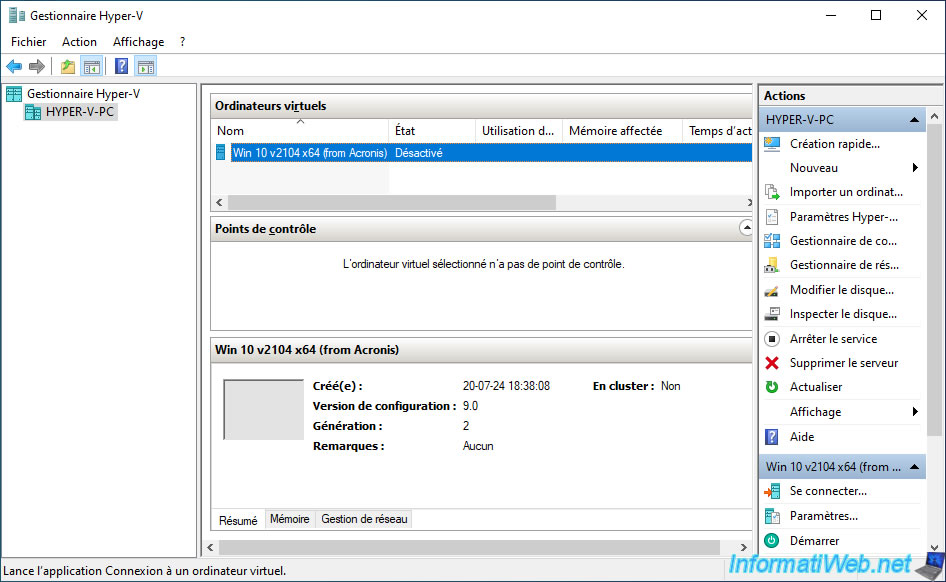Image resolution: width=946 pixels, height=582 pixels.
Task: Toggle the console tree pane toolbar icon
Action: [x=92, y=66]
